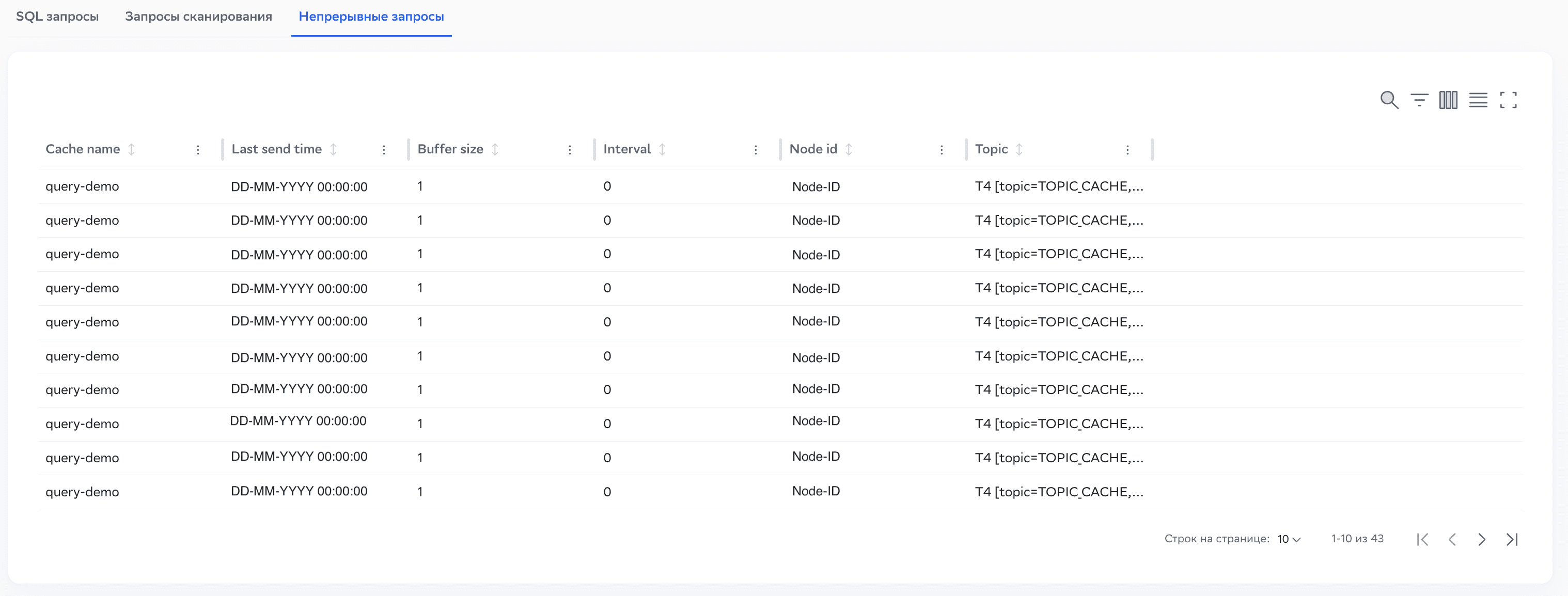
Task: Open the column visibility settings
Action: (1449, 100)
